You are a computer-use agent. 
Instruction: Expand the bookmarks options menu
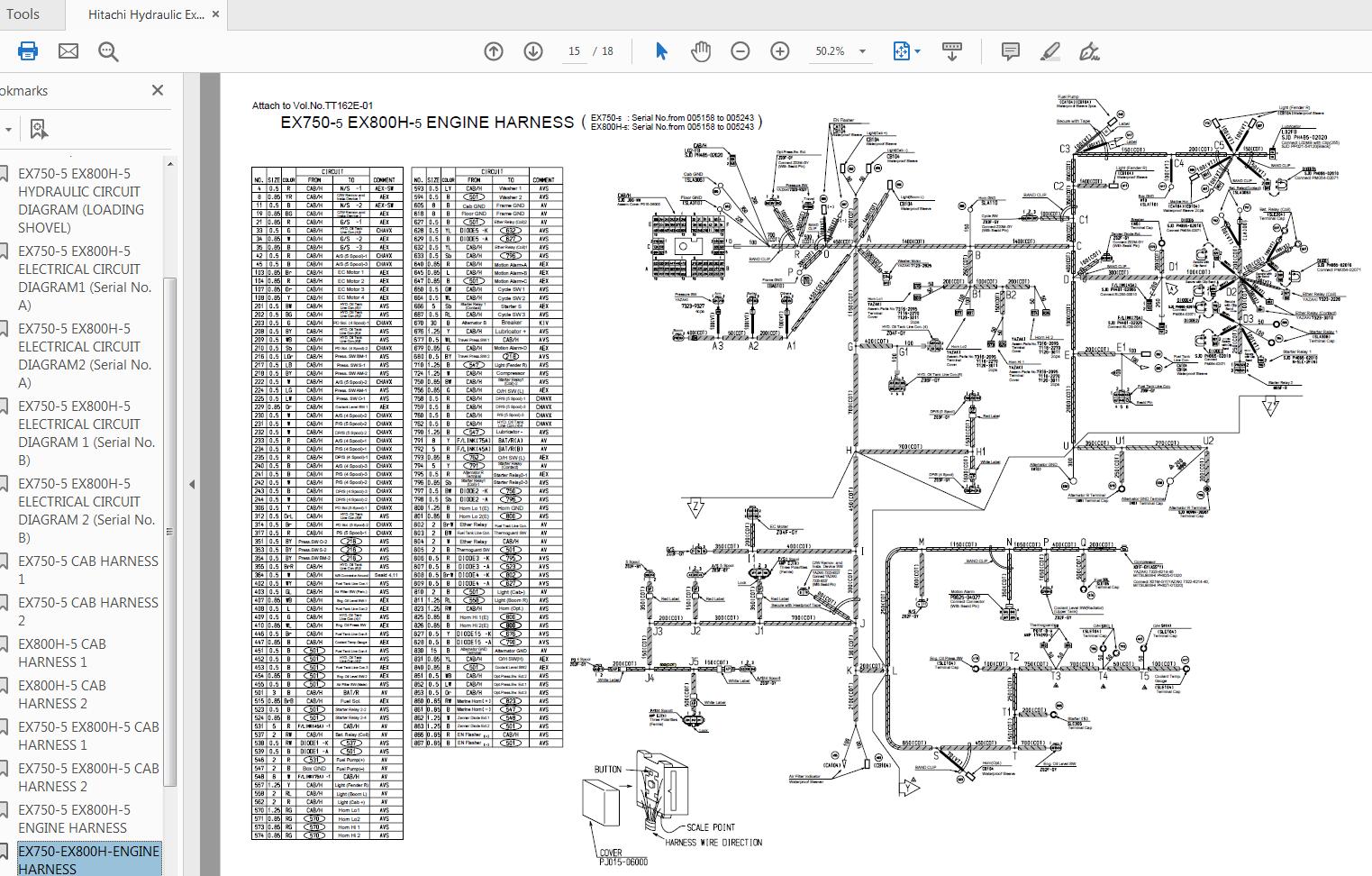(x=9, y=129)
